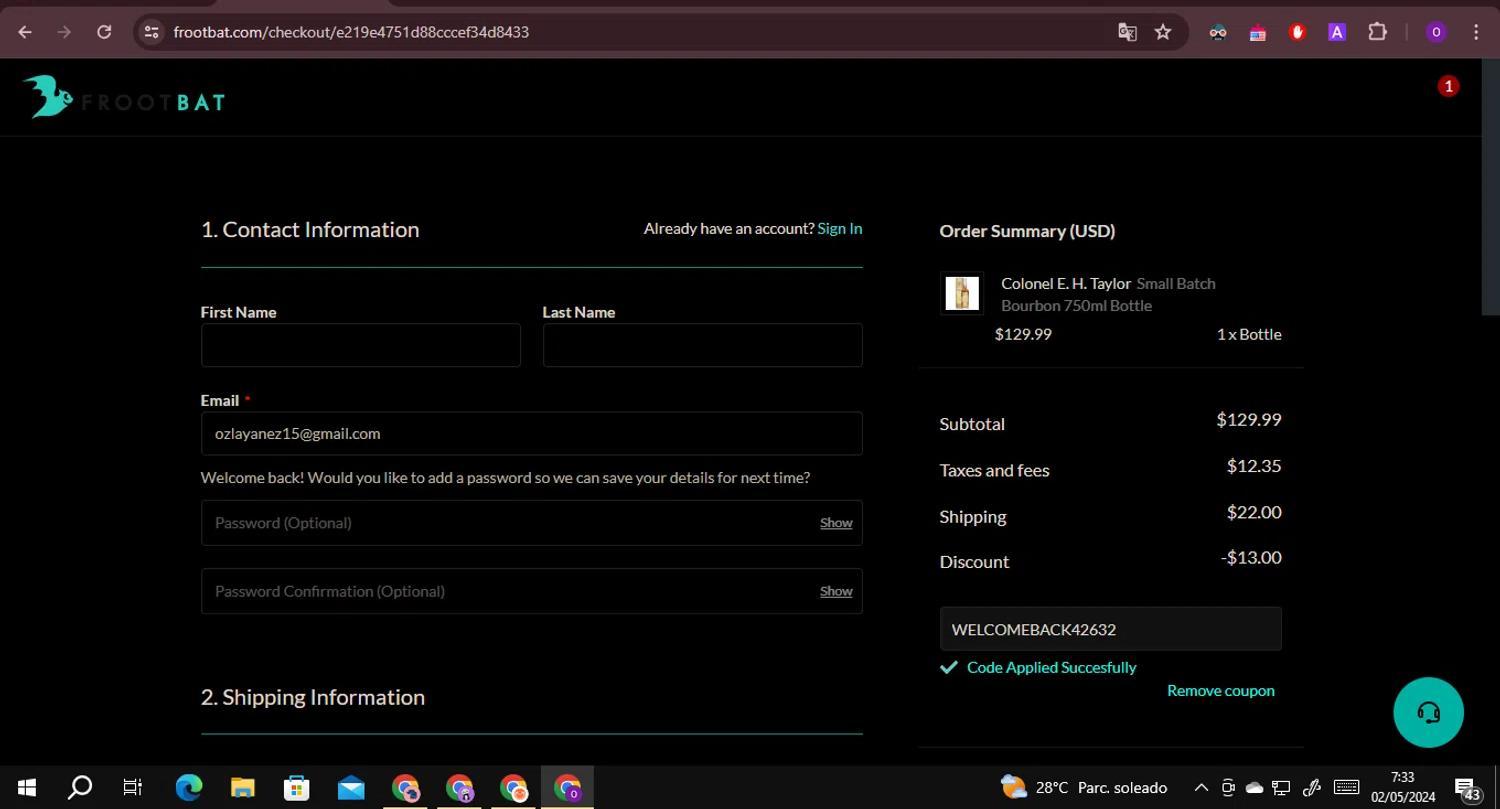
Task: Reload the checkout page
Action: coord(104,32)
